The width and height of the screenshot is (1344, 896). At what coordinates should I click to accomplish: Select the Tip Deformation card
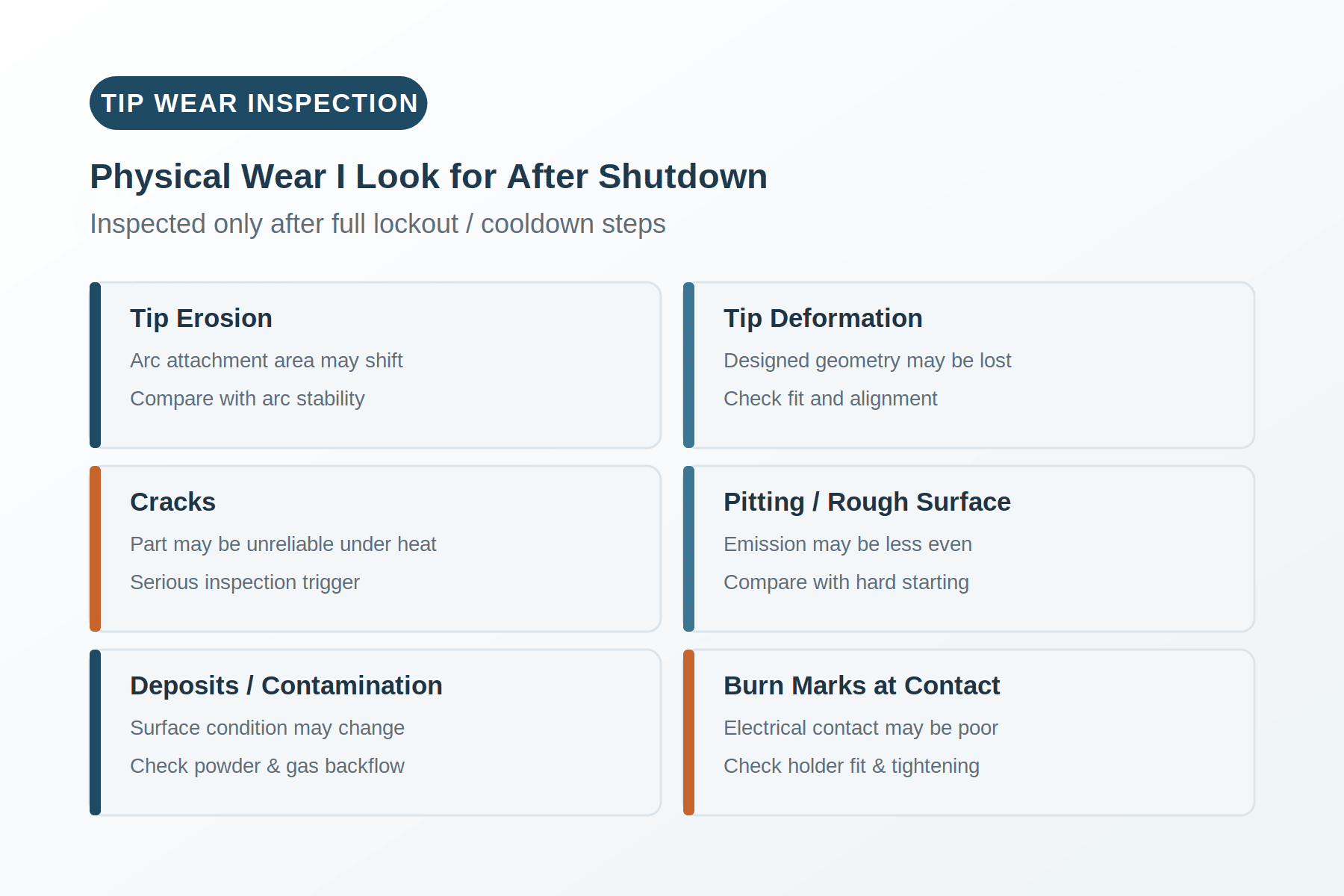[x=969, y=365]
